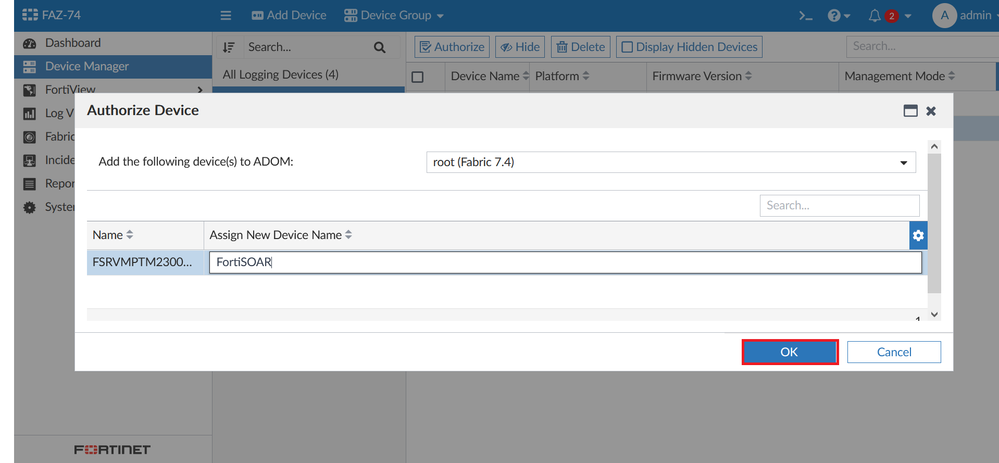Click the Log View sidebar icon
This screenshot has width=999, height=463.
29,113
